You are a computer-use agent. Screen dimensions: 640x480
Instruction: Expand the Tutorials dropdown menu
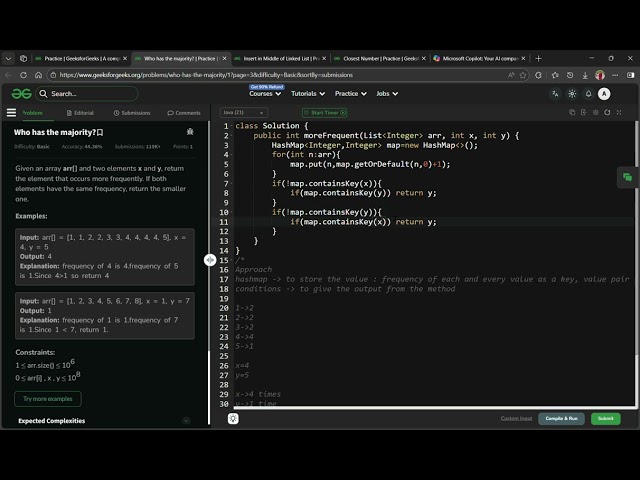pos(306,94)
